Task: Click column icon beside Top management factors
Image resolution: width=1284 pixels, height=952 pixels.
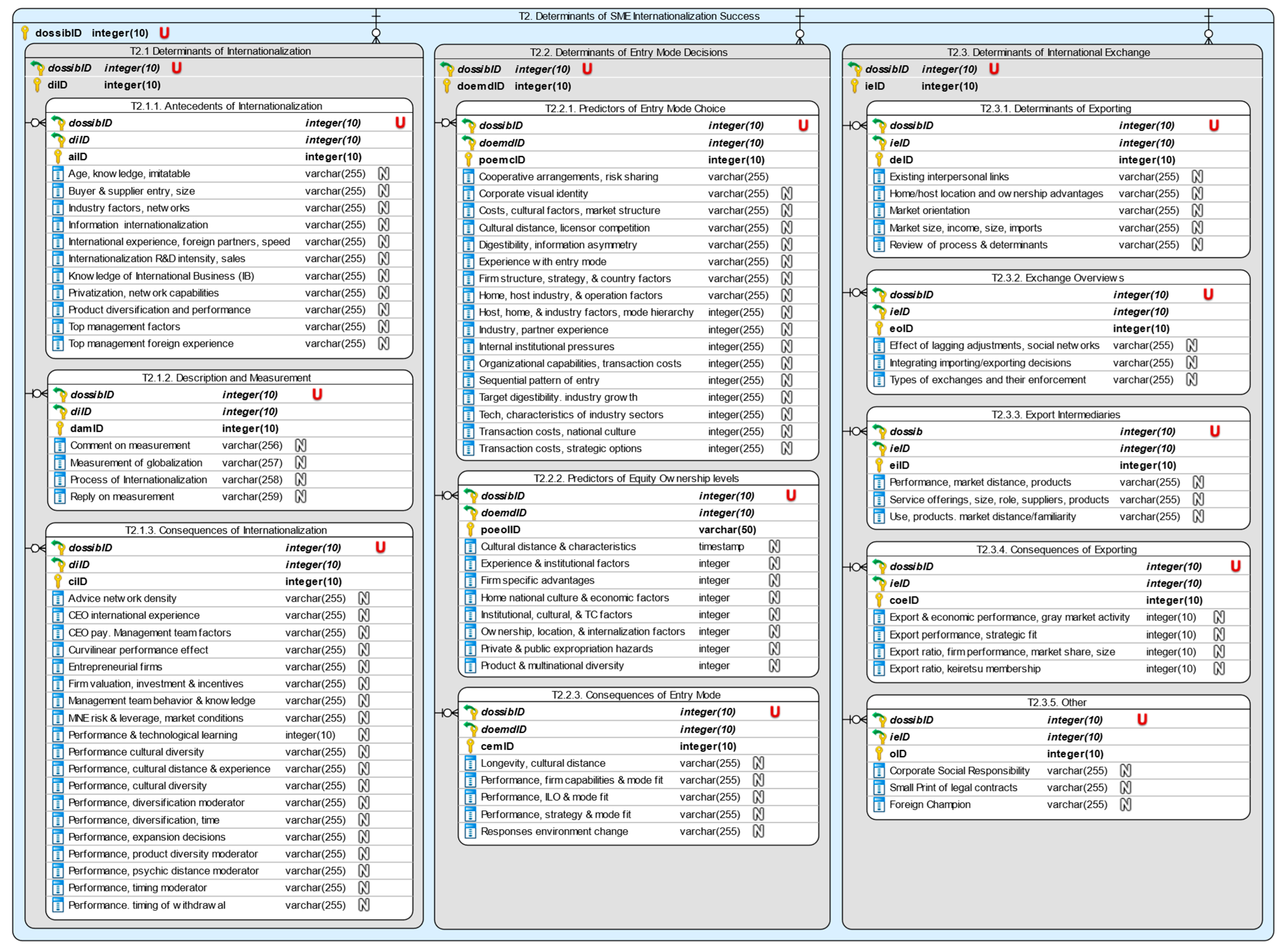Action: [57, 327]
